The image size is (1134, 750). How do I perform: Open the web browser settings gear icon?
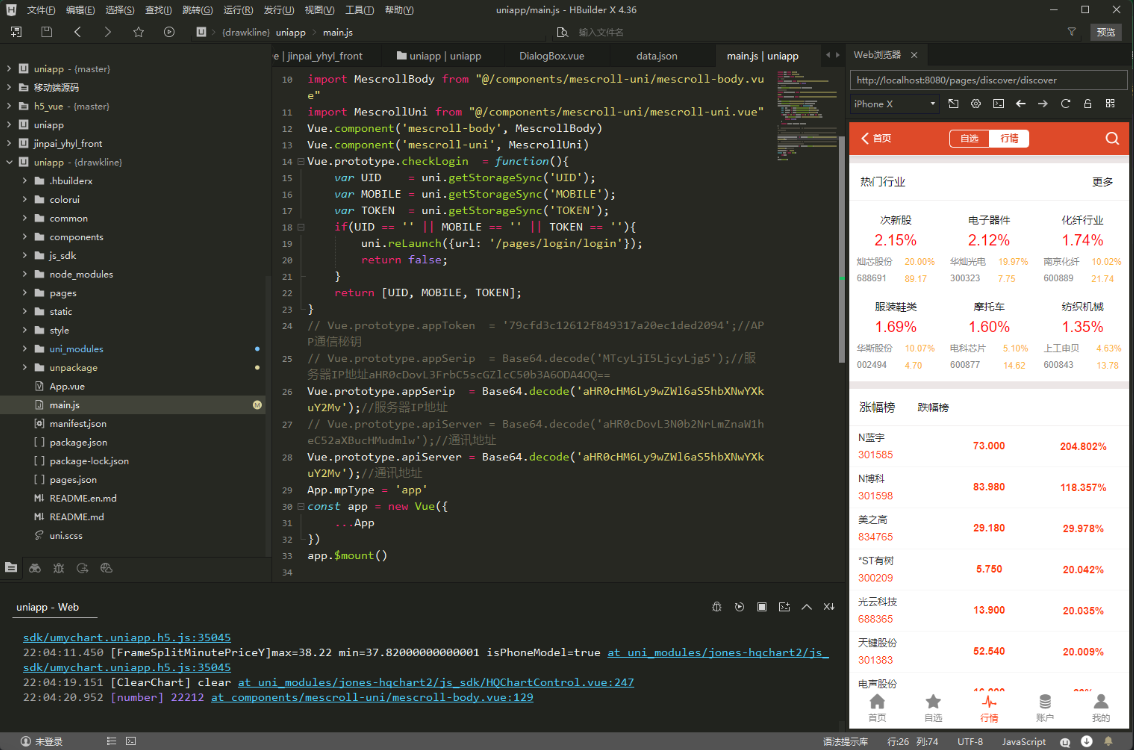pyautogui.click(x=976, y=103)
